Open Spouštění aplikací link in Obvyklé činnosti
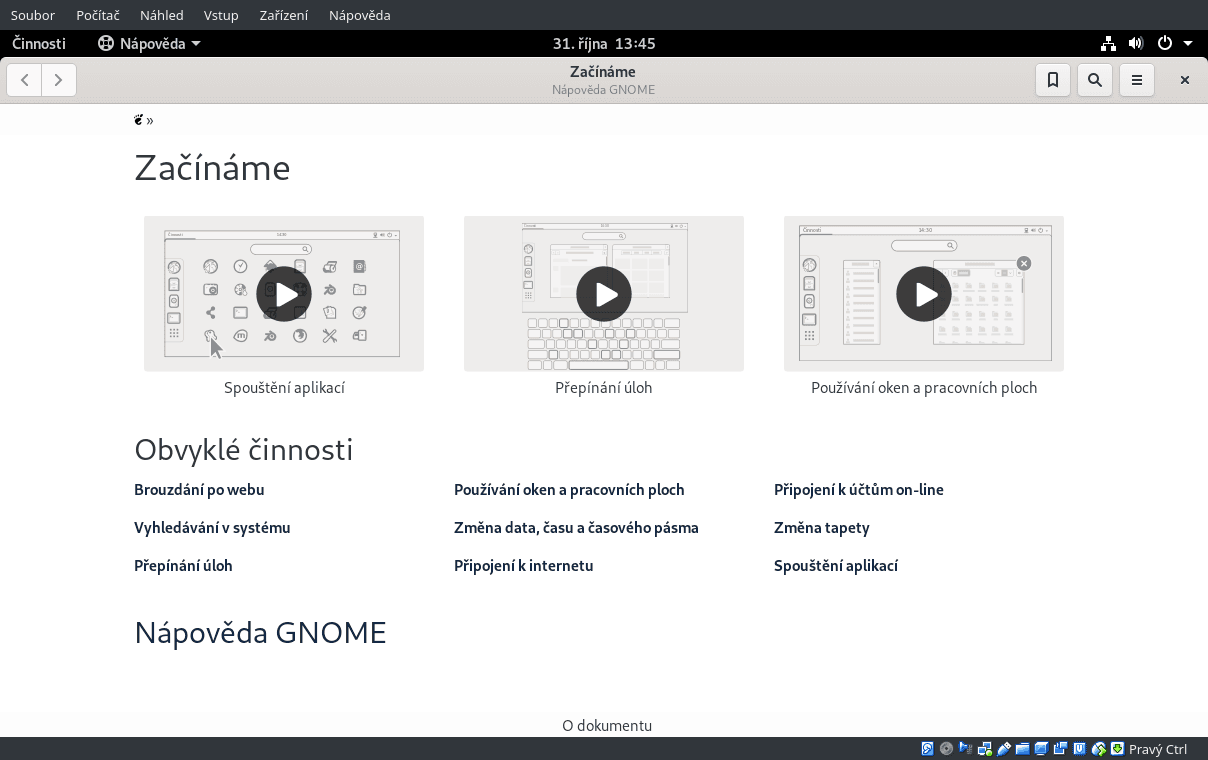This screenshot has width=1208, height=760. (x=836, y=566)
